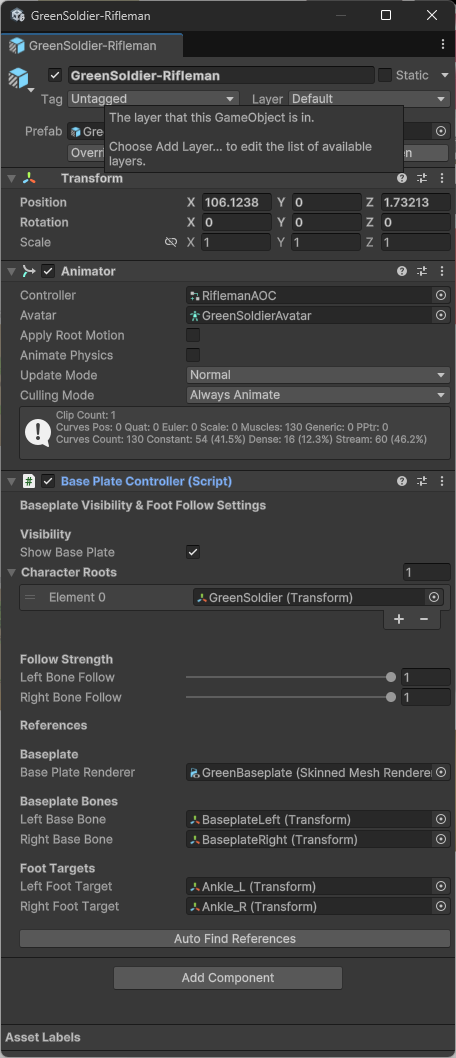456x1058 pixels.
Task: Open Base Plate Controller kebab menu
Action: [442, 481]
